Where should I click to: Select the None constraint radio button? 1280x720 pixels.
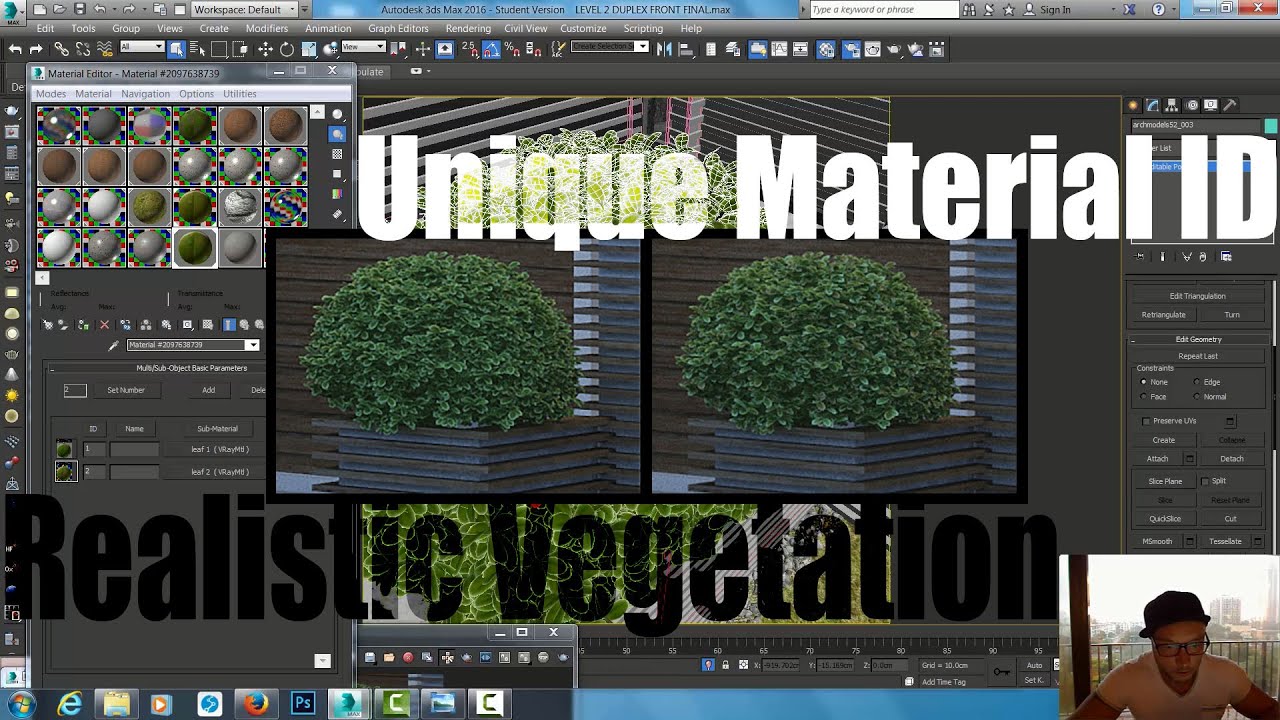[1144, 382]
